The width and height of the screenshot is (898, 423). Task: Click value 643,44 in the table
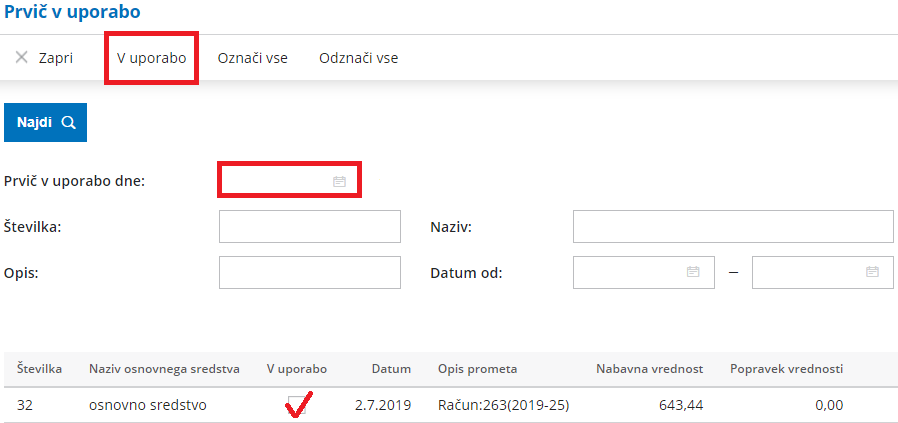pyautogui.click(x=683, y=406)
